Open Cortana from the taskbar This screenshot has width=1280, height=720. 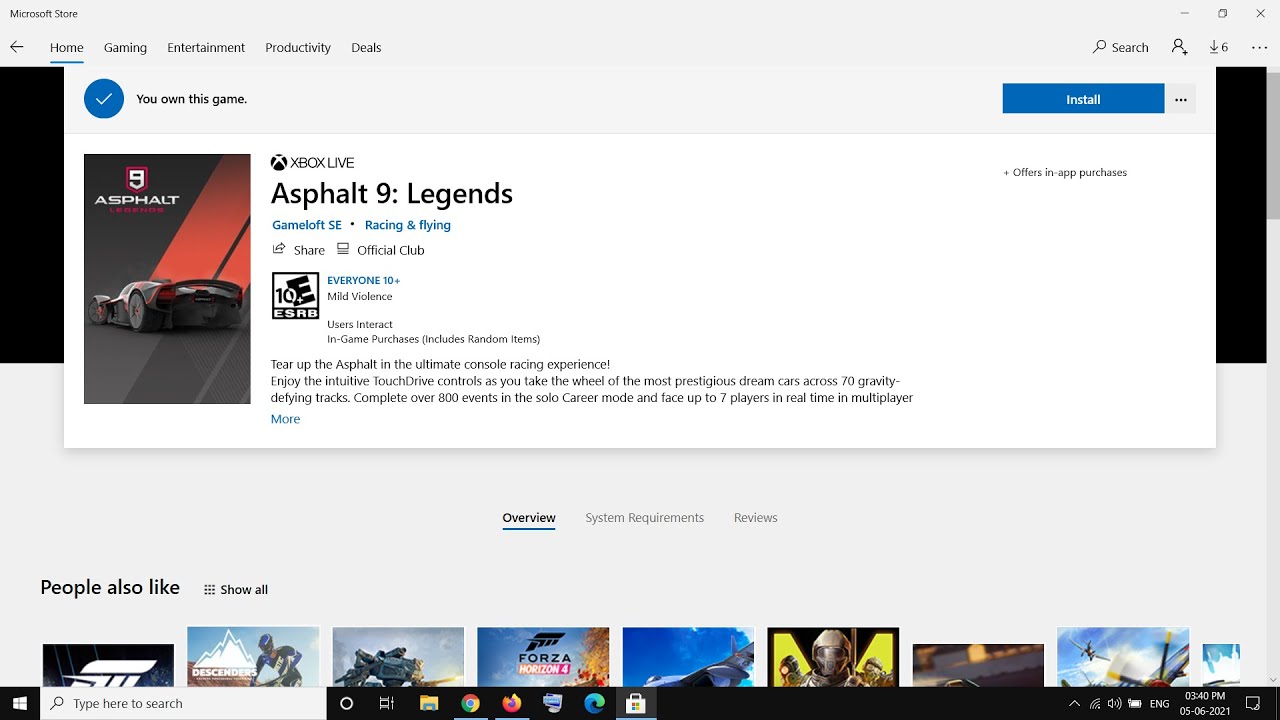tap(346, 704)
